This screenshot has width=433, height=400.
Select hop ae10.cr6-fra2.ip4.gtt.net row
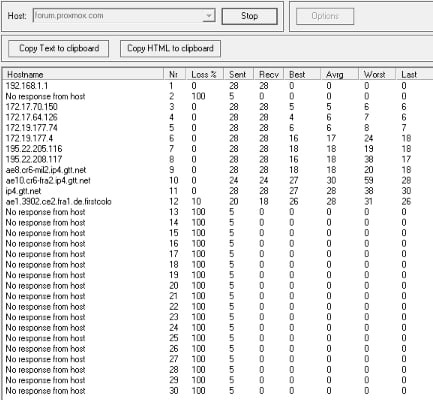[218, 181]
